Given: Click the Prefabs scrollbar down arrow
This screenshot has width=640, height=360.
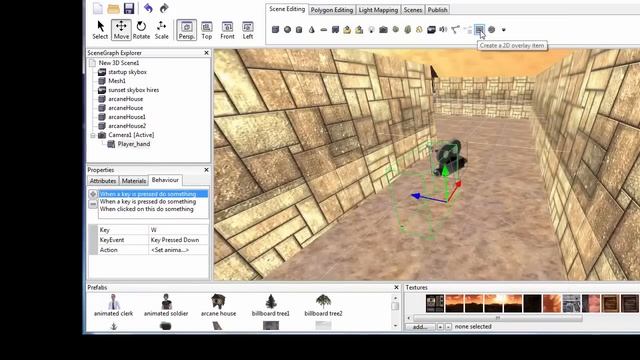Looking at the screenshot, I should [x=395, y=326].
